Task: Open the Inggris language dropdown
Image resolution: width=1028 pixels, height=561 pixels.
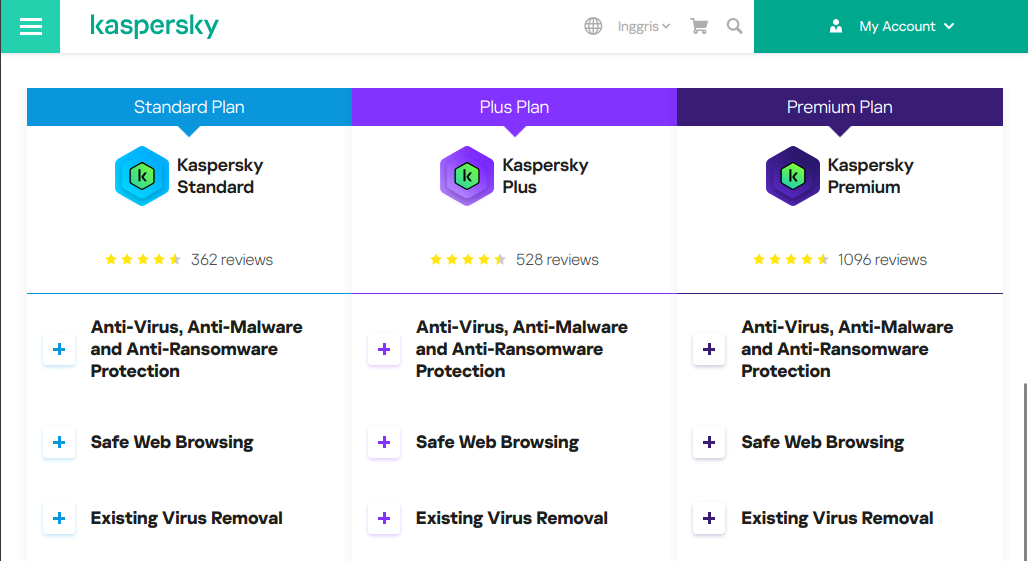Action: click(643, 26)
